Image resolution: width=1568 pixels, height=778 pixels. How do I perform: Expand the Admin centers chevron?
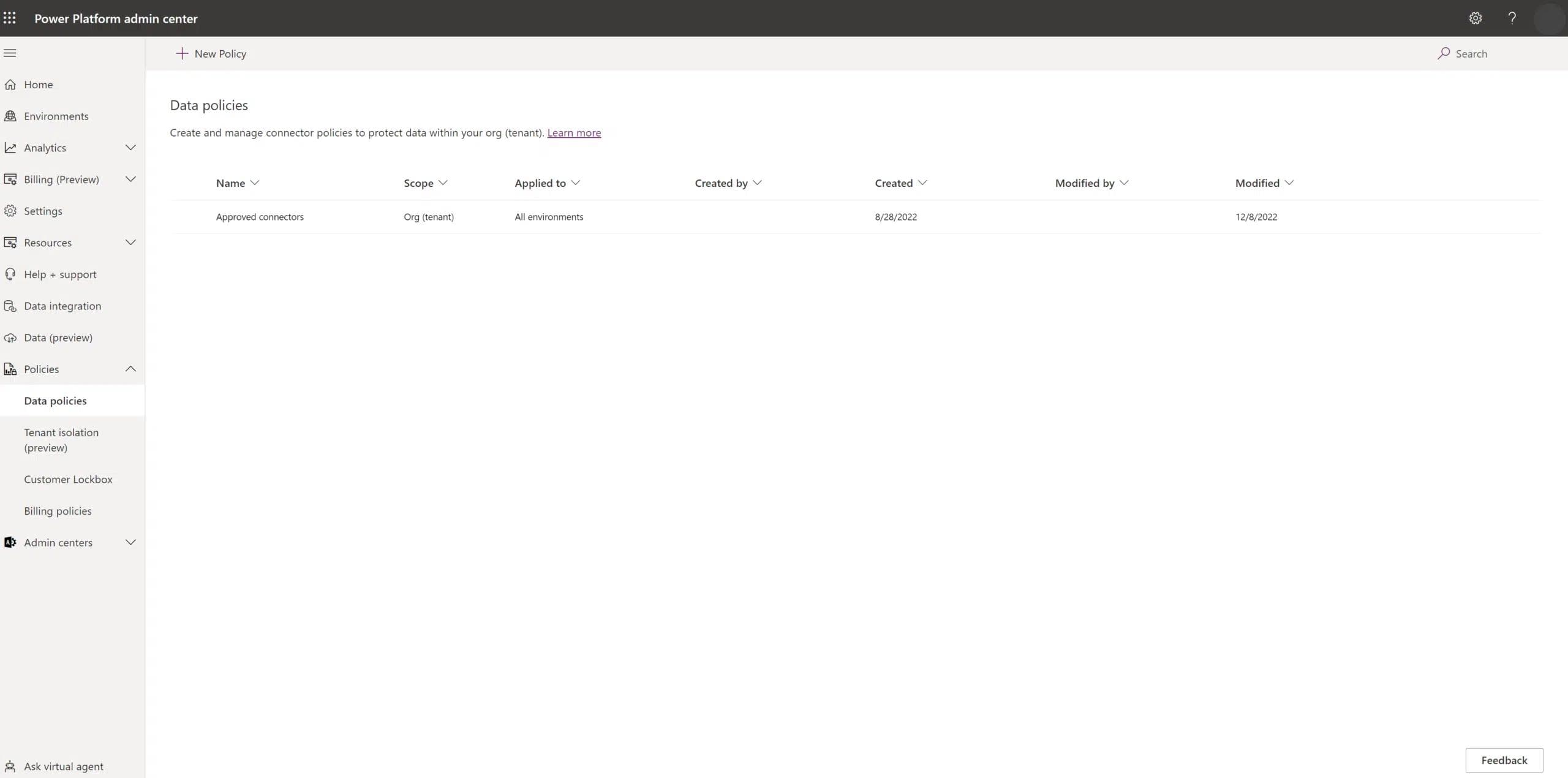coord(130,542)
